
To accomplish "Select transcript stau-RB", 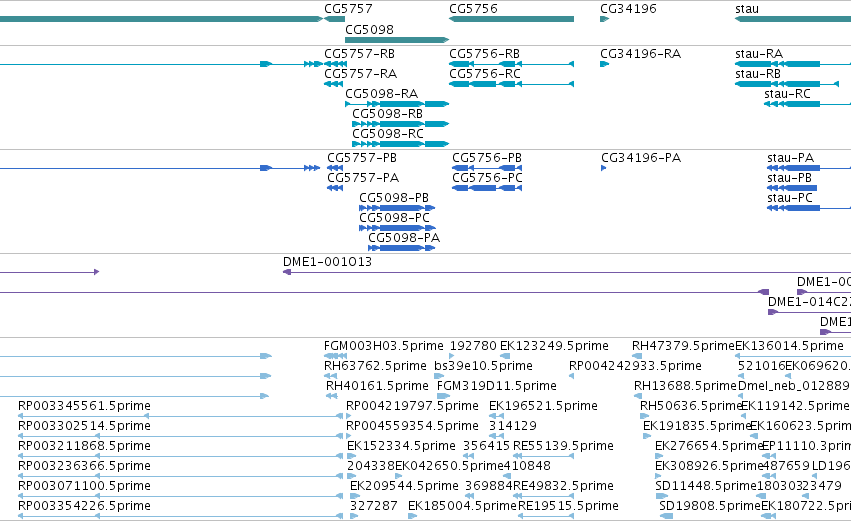I will pyautogui.click(x=758, y=74).
